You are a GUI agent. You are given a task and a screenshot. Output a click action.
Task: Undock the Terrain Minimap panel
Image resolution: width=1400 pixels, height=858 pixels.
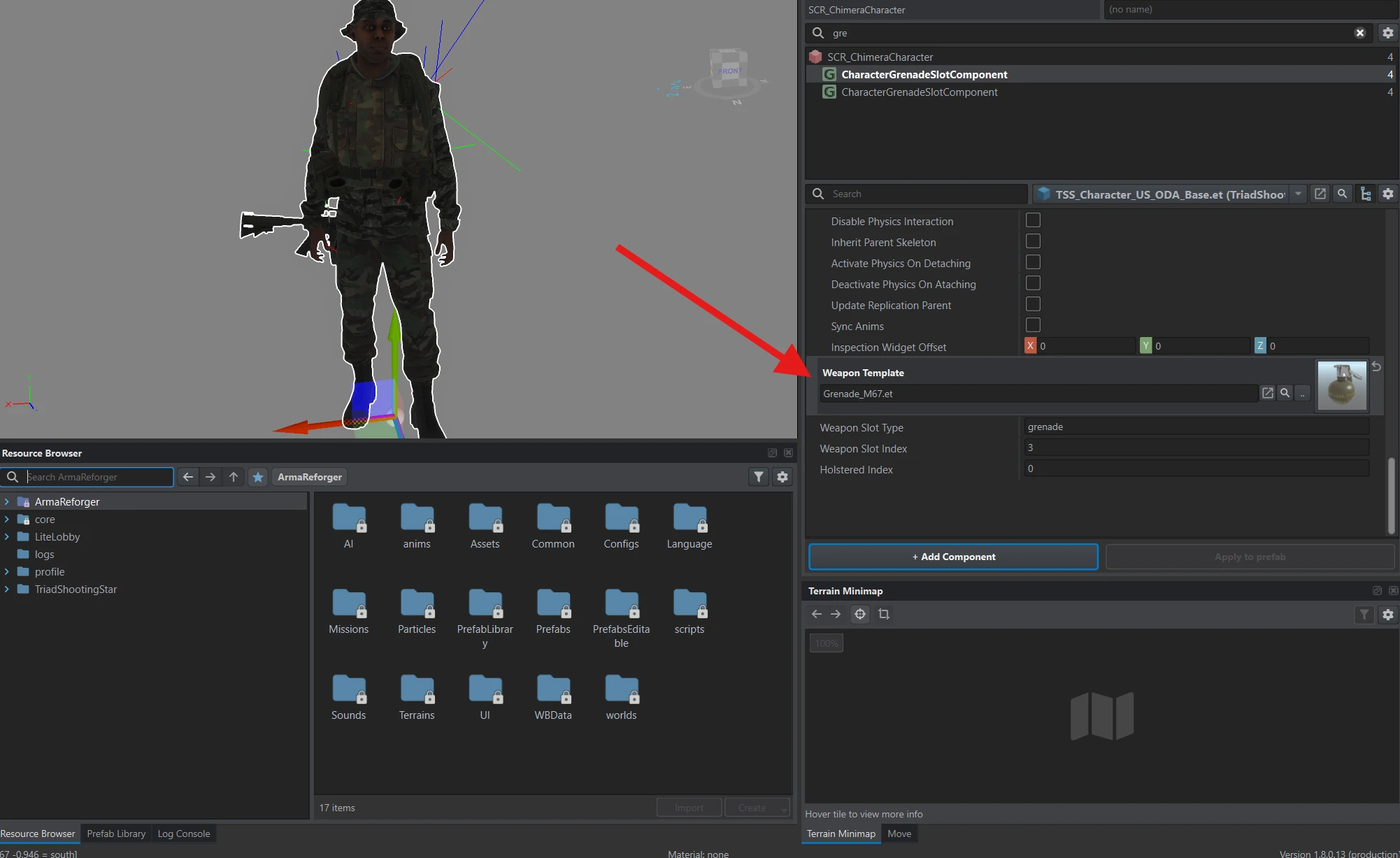tap(1377, 591)
